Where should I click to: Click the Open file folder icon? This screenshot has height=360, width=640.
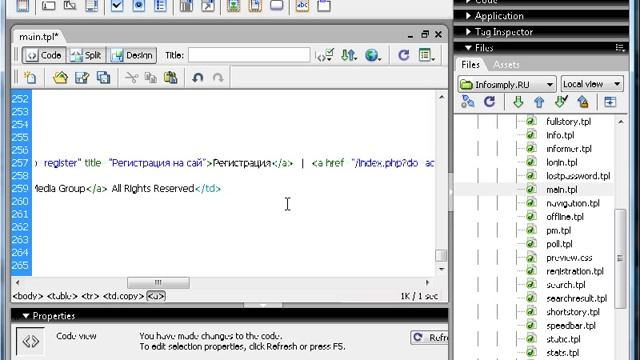pos(60,77)
